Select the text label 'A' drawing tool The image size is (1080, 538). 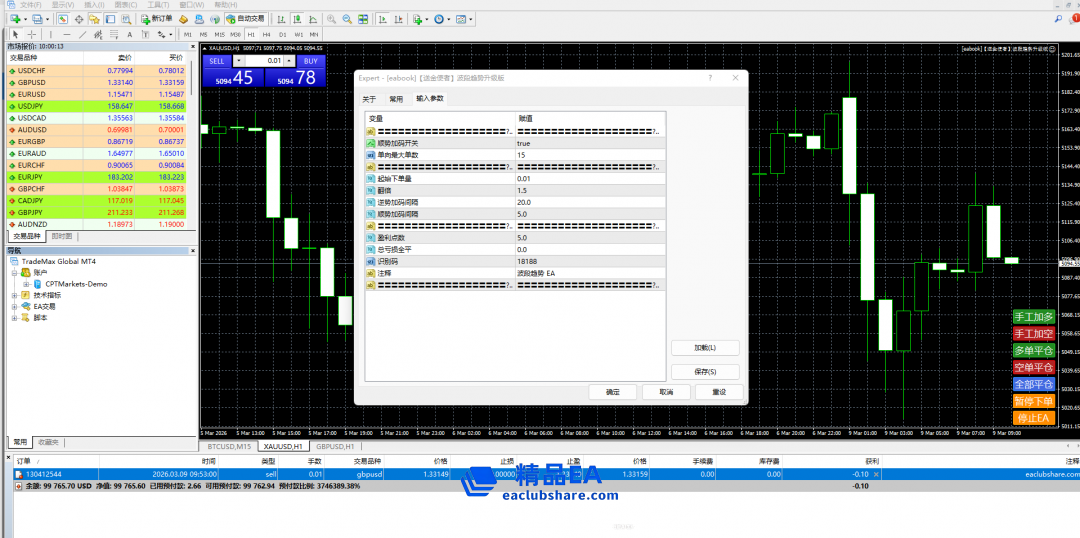tap(129, 34)
